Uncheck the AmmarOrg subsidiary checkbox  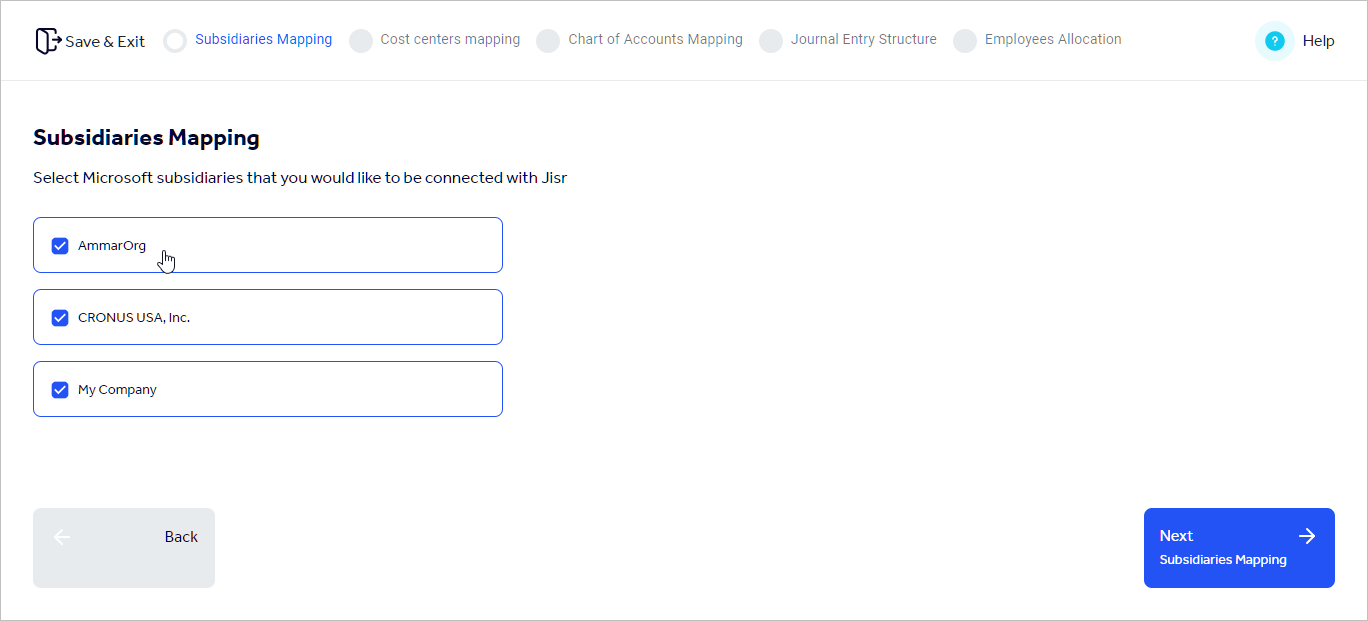click(x=60, y=245)
